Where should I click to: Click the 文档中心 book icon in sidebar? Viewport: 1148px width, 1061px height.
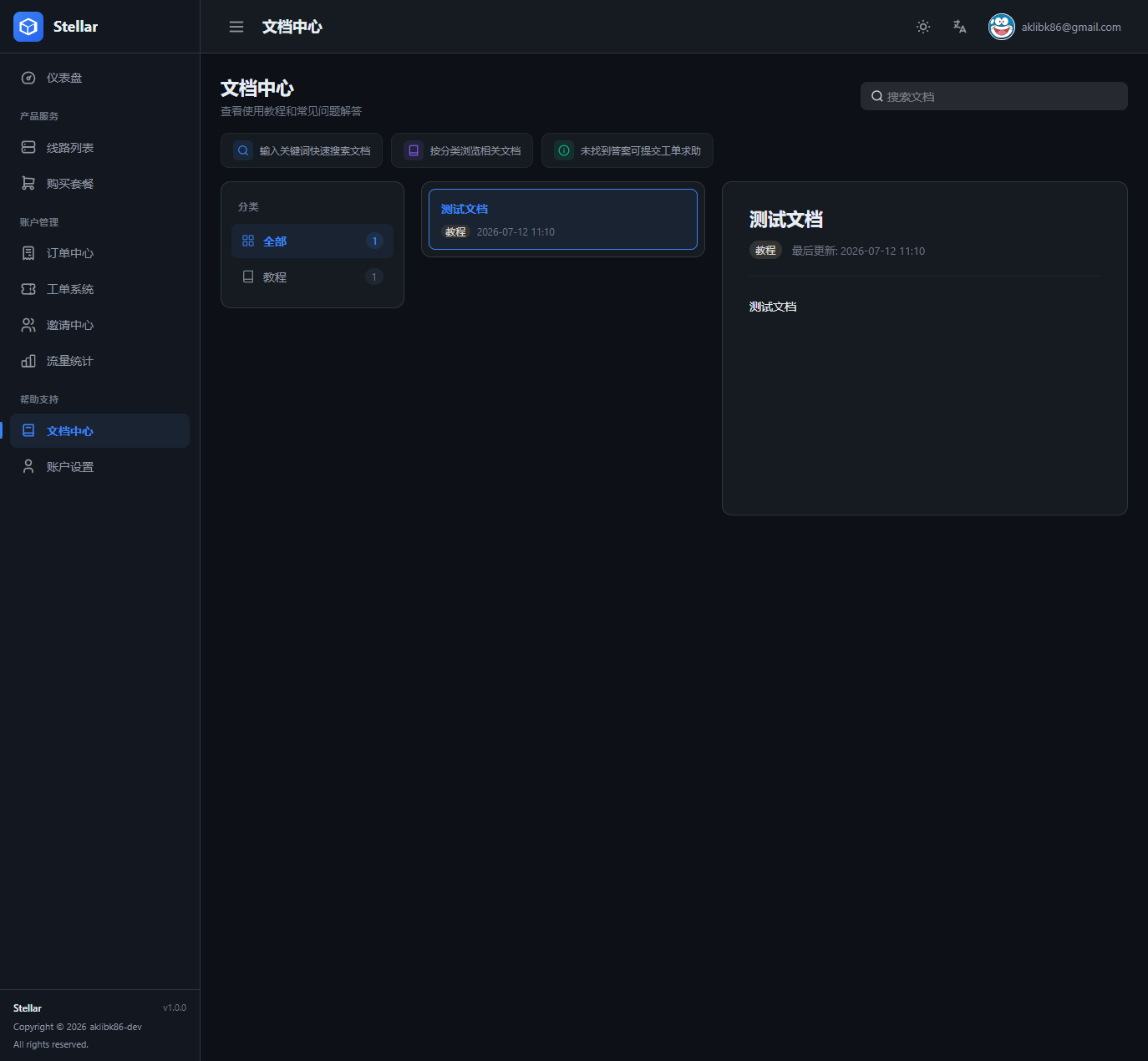(28, 430)
